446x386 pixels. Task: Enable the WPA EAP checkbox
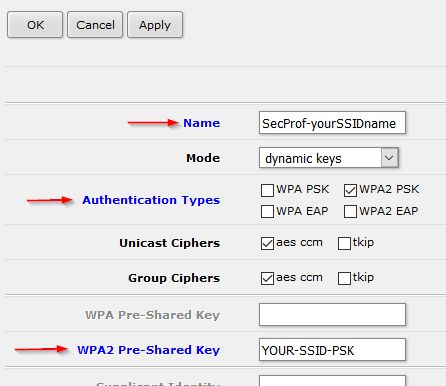[267, 212]
